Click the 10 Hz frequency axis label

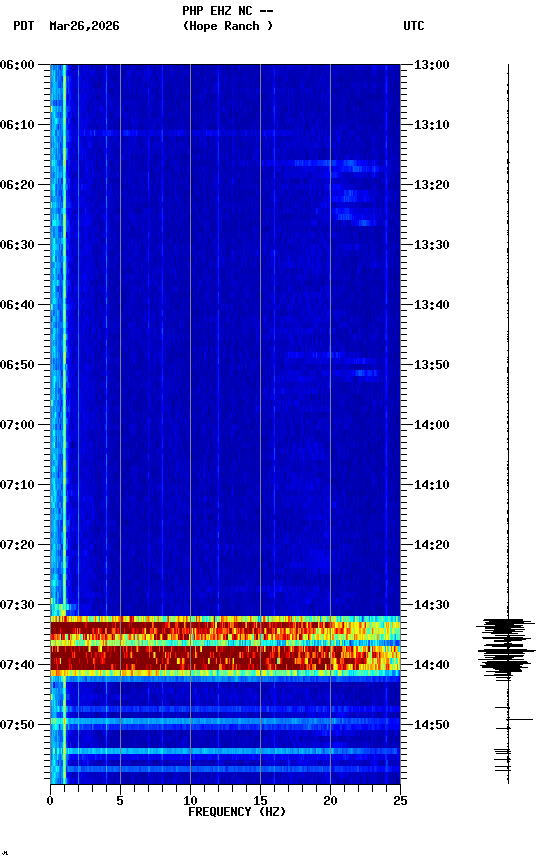point(190,801)
